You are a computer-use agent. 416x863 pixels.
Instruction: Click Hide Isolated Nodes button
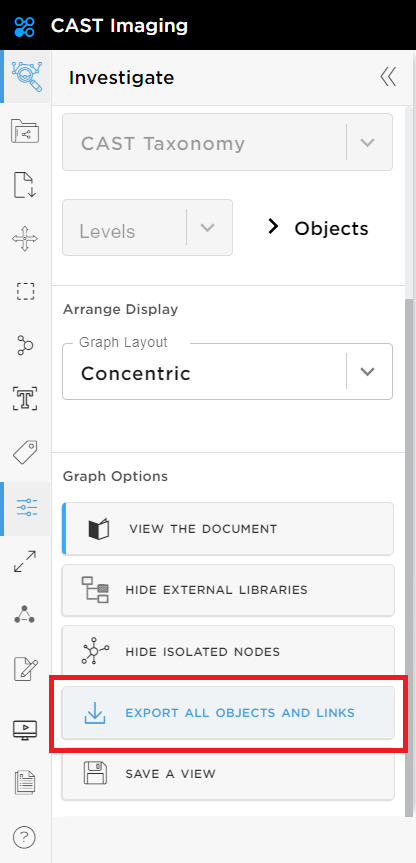(x=228, y=652)
